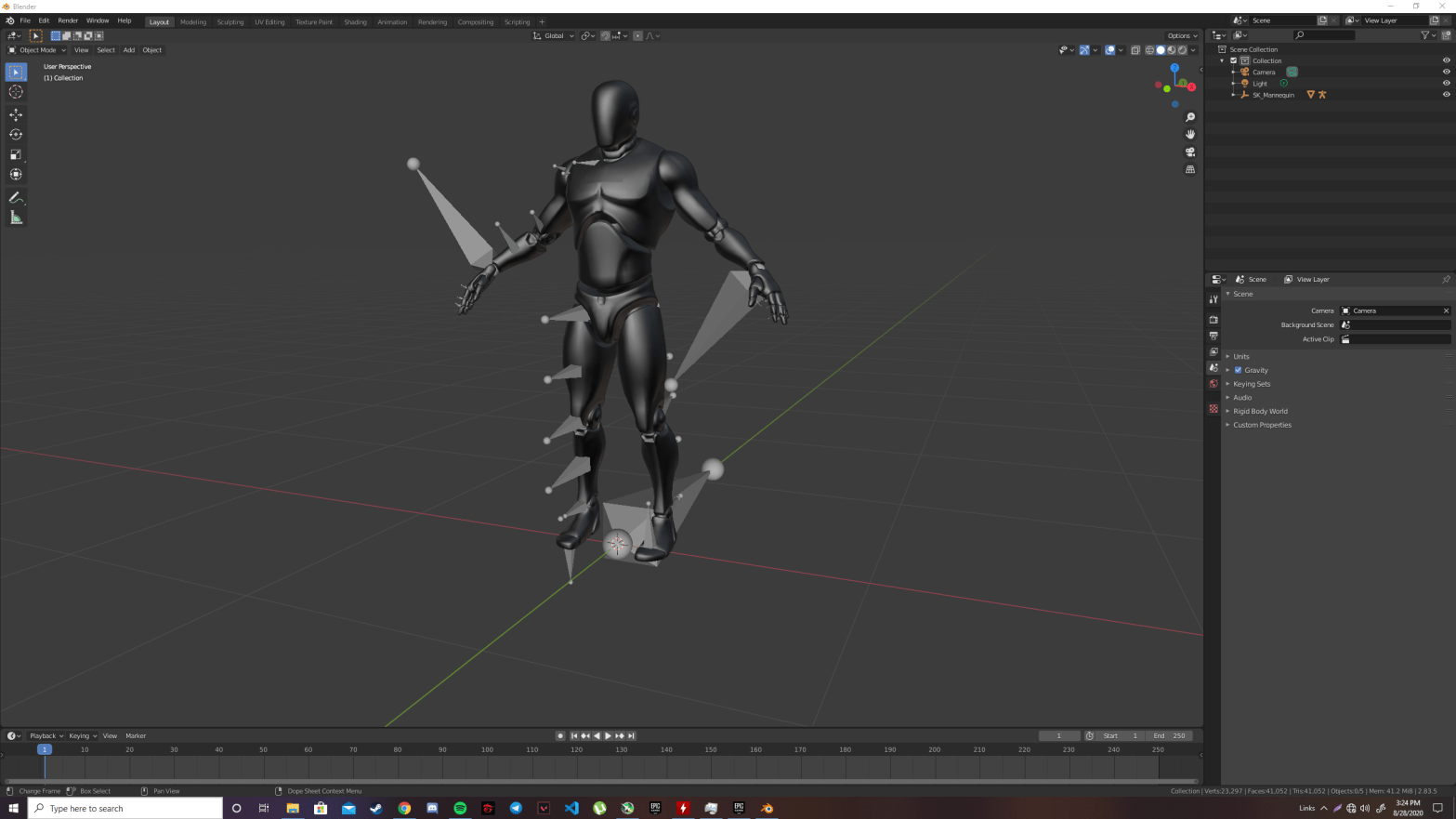Toggle camera view in viewport
Image resolution: width=1456 pixels, height=819 pixels.
point(1190,152)
